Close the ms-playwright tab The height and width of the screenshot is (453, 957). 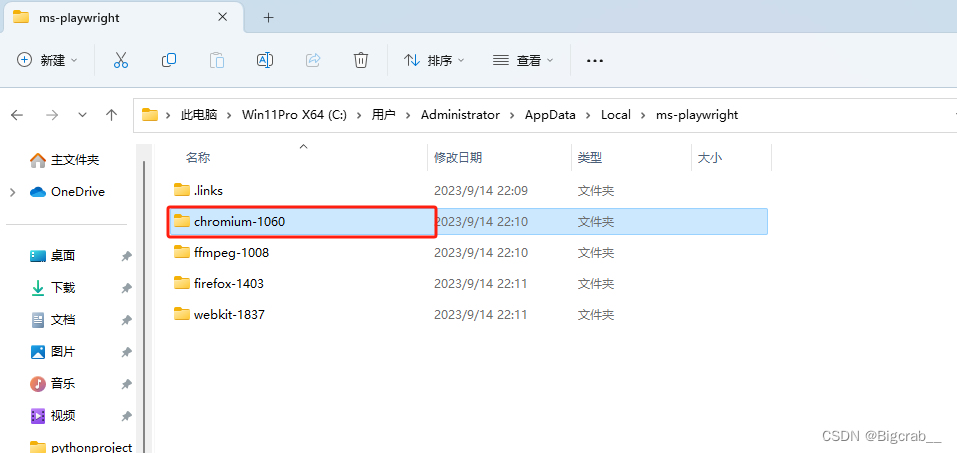[x=222, y=17]
